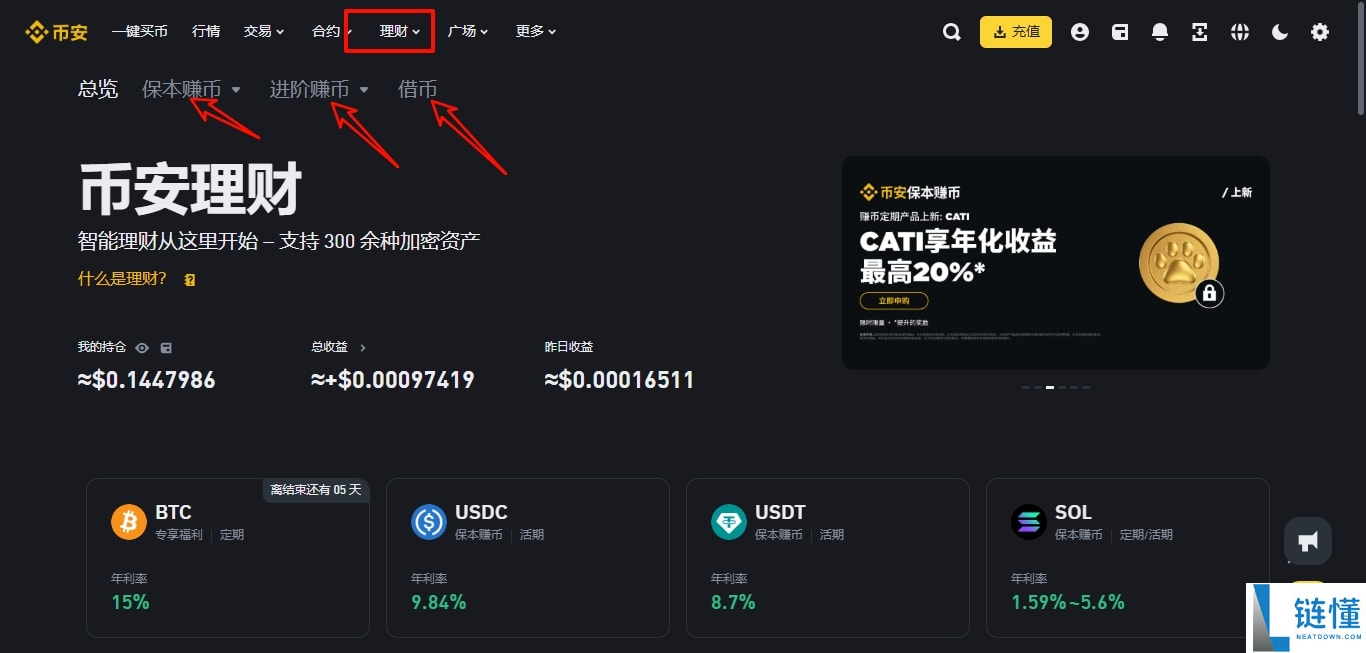
Task: Switch to the 借币 tab
Action: pyautogui.click(x=417, y=89)
